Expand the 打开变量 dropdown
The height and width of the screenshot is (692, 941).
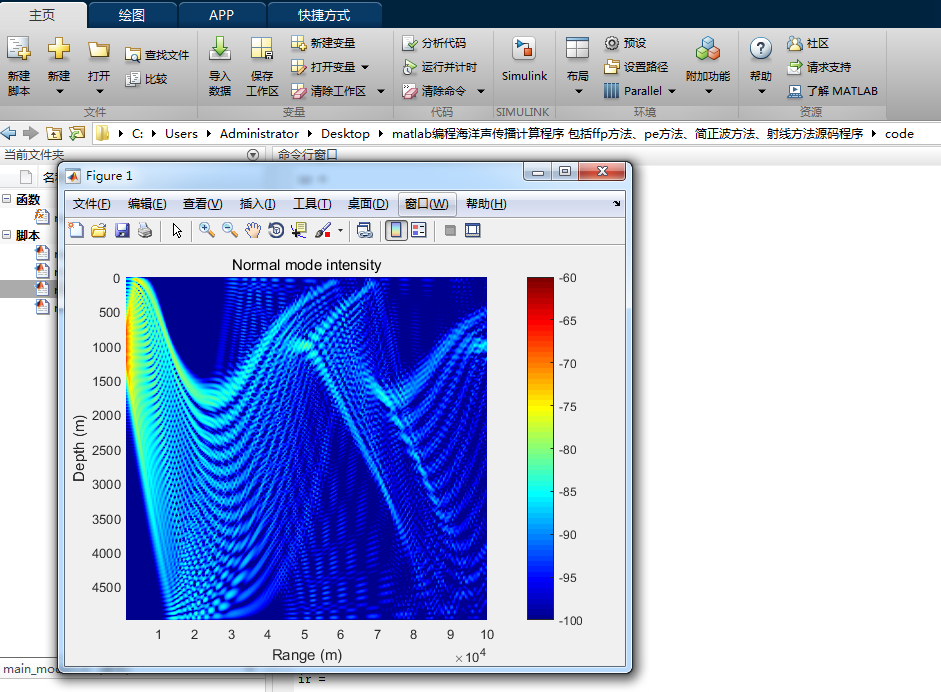[365, 67]
